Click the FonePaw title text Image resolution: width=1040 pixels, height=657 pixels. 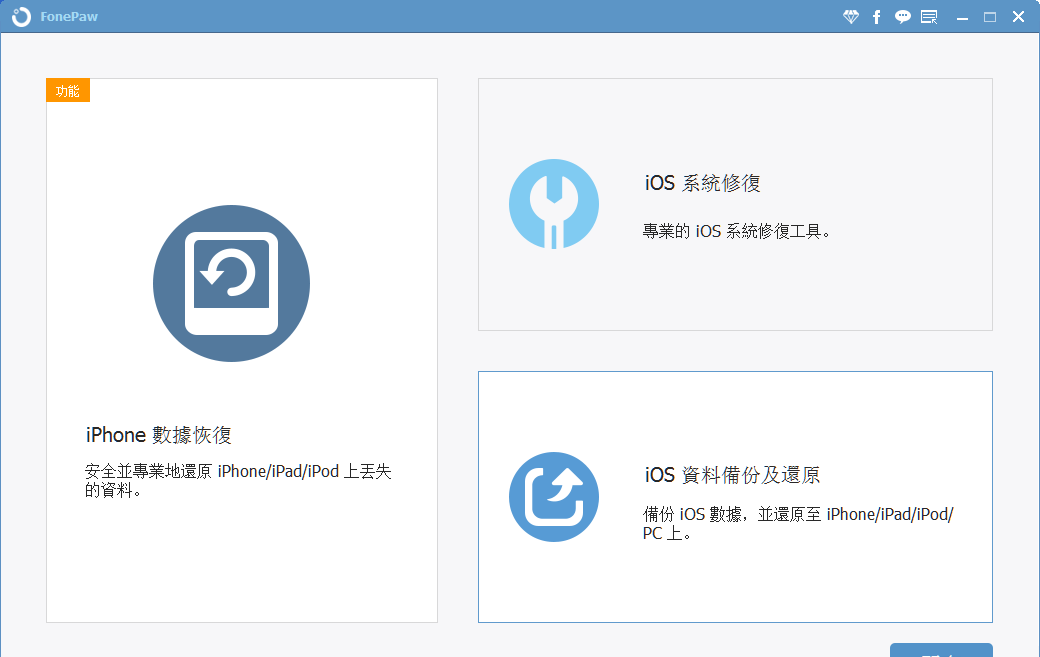[69, 17]
